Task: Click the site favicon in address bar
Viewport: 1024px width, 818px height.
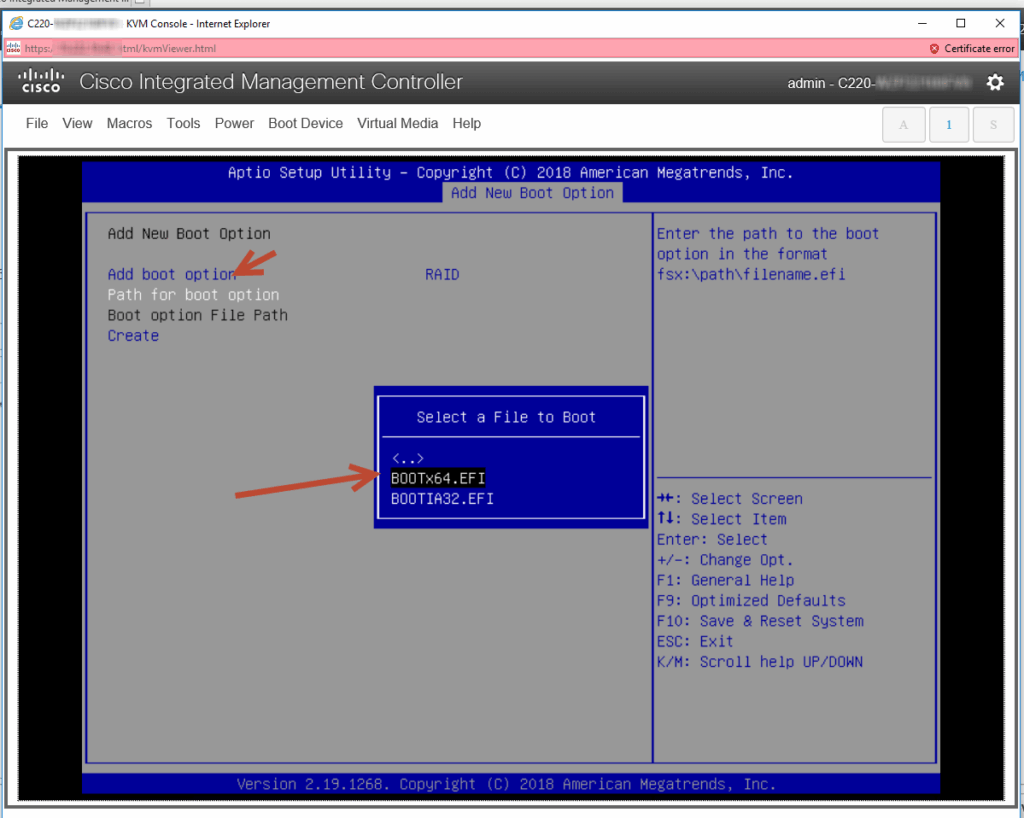Action: (13, 48)
